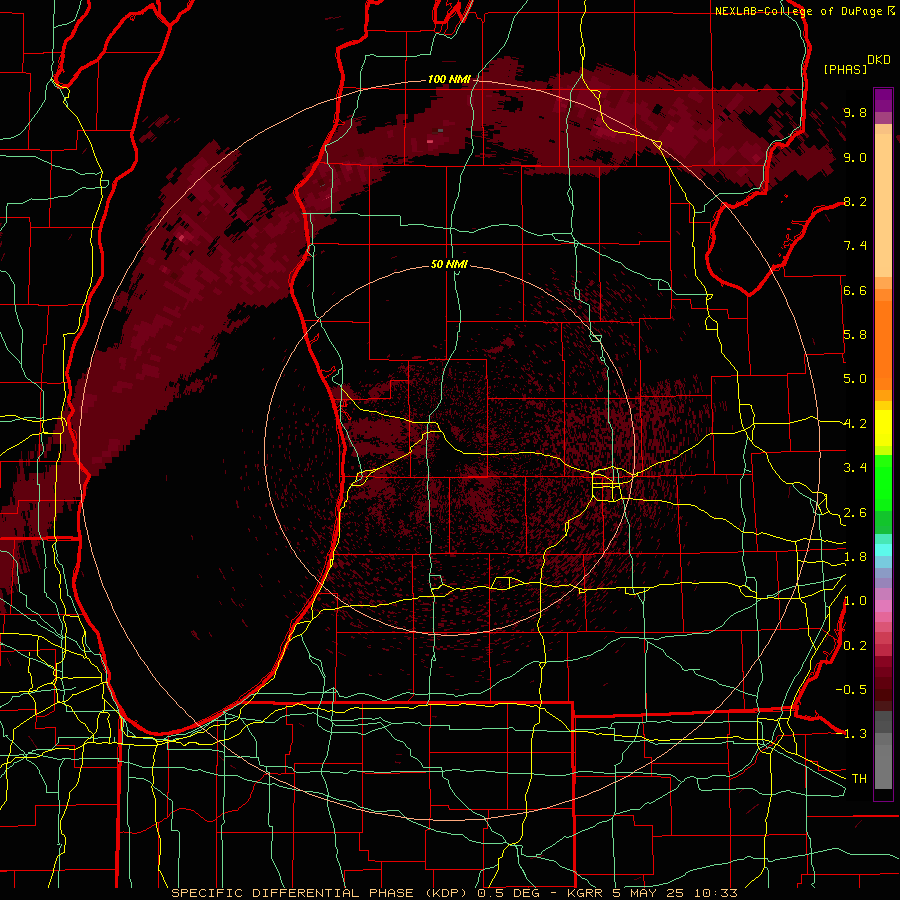
Task: Select the "[PHAS]" legend unit label
Action: (845, 69)
